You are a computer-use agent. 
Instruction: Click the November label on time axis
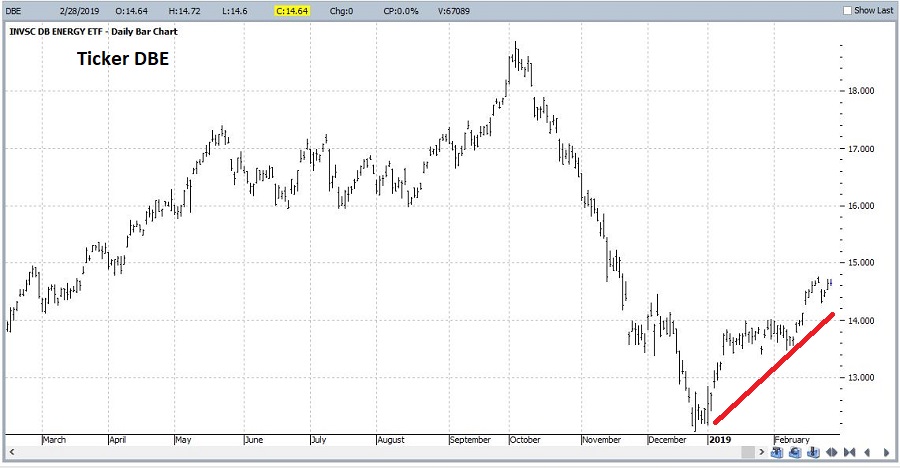click(602, 440)
